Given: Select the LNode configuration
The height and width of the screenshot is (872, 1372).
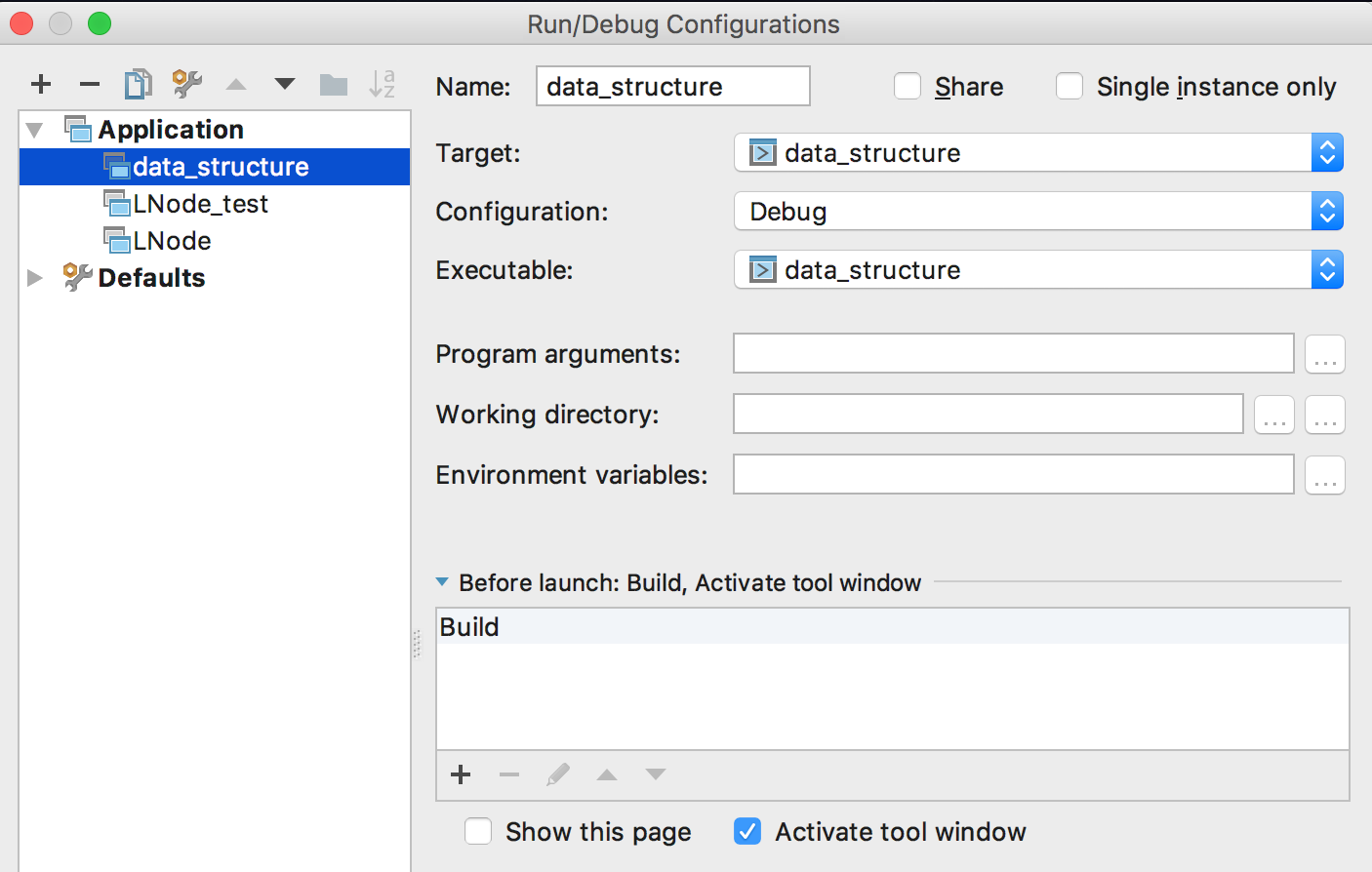Looking at the screenshot, I should point(215,241).
